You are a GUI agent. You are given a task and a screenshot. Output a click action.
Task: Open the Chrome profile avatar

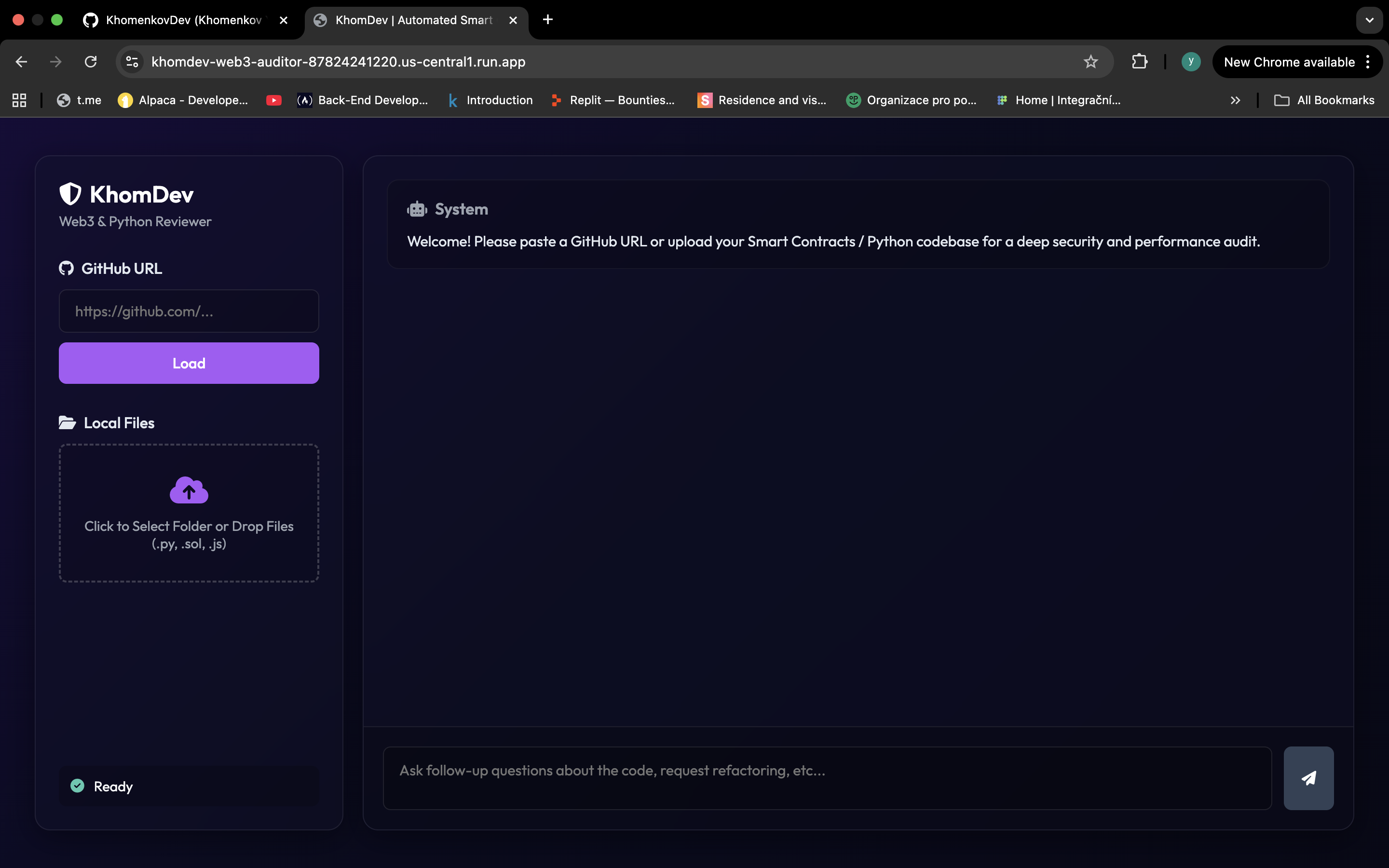coord(1191,61)
